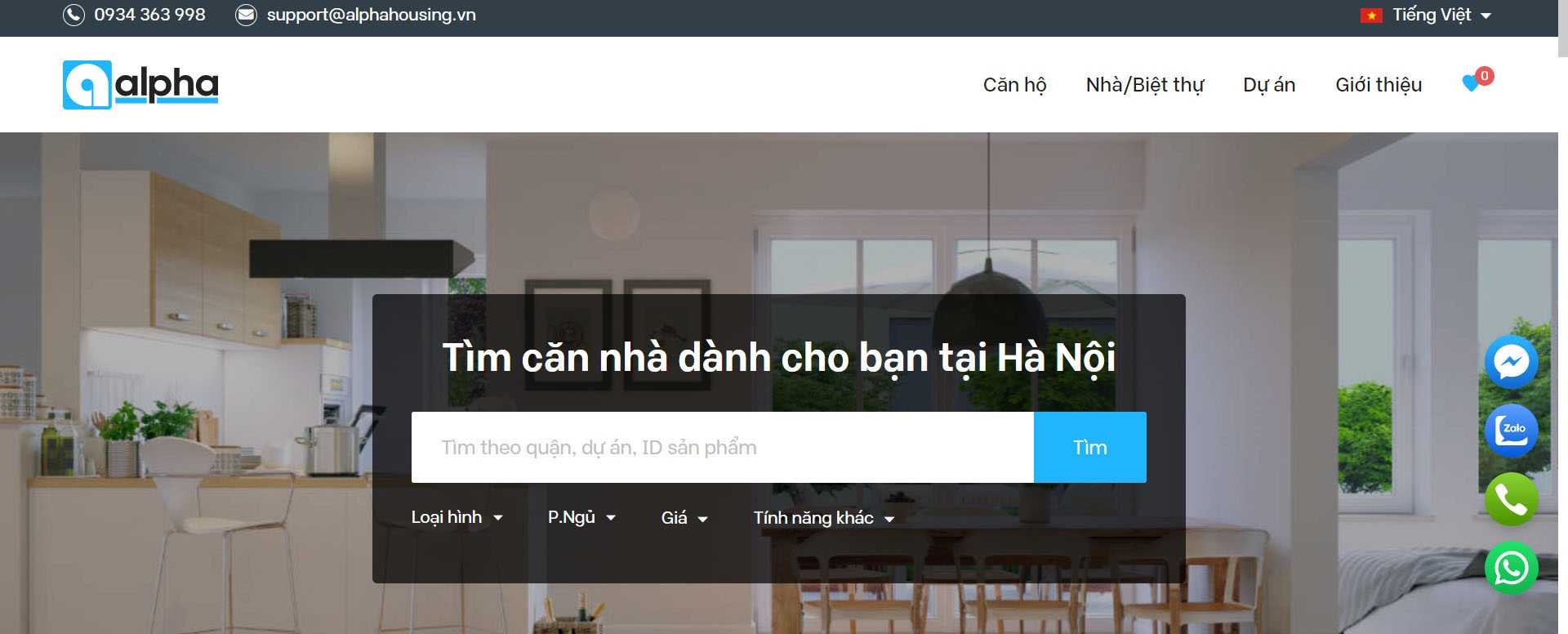The width and height of the screenshot is (1568, 634).
Task: Open the Nhà/Biệt thự menu item
Action: (1145, 85)
